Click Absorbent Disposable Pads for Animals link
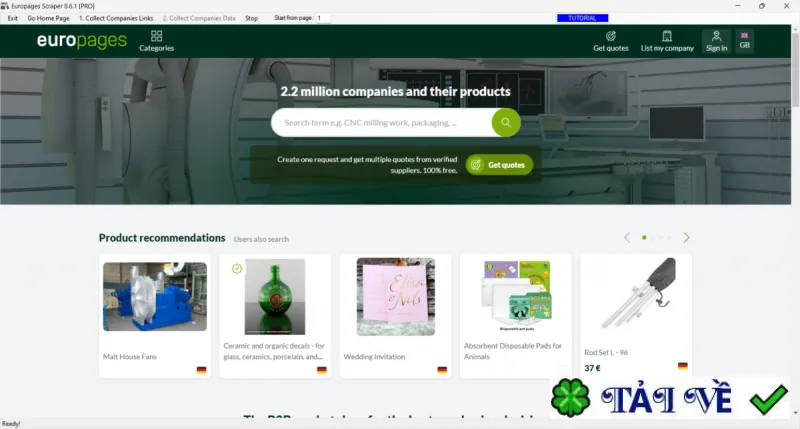The width and height of the screenshot is (800, 429). tap(513, 351)
